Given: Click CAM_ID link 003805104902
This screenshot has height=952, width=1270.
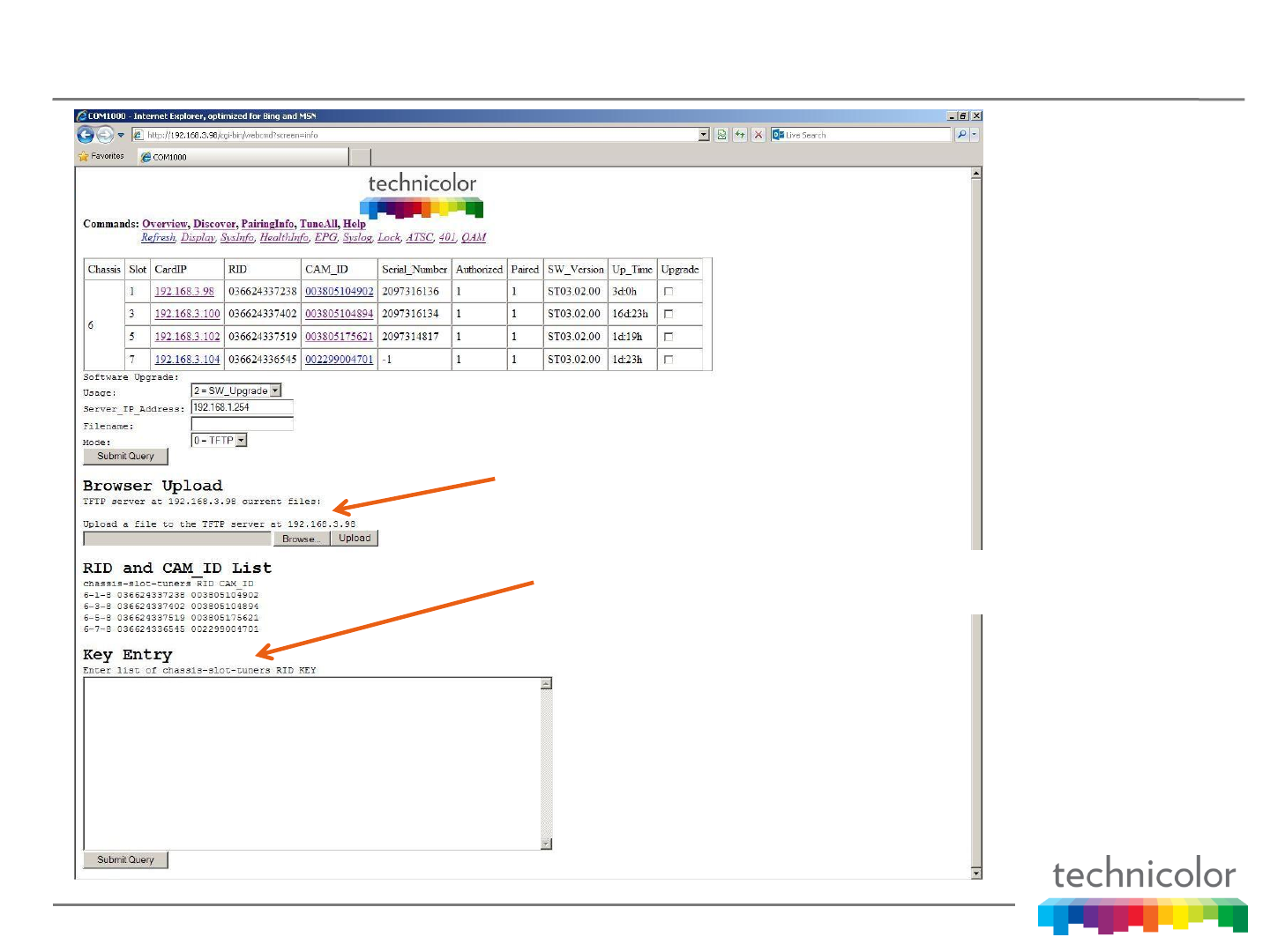Looking at the screenshot, I should coord(340,292).
